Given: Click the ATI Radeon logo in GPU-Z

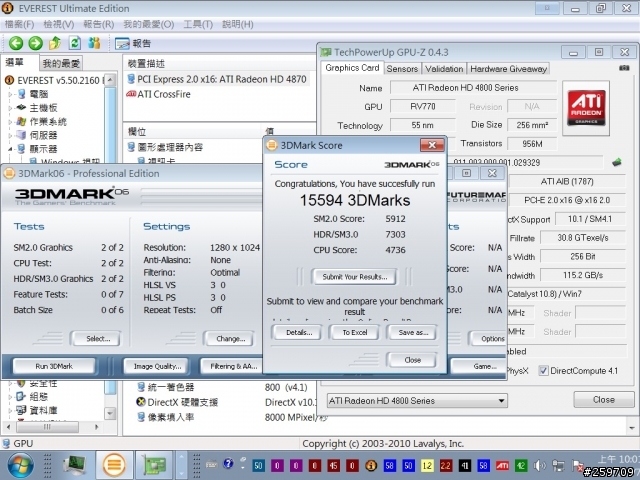Looking at the screenshot, I should click(x=586, y=108).
